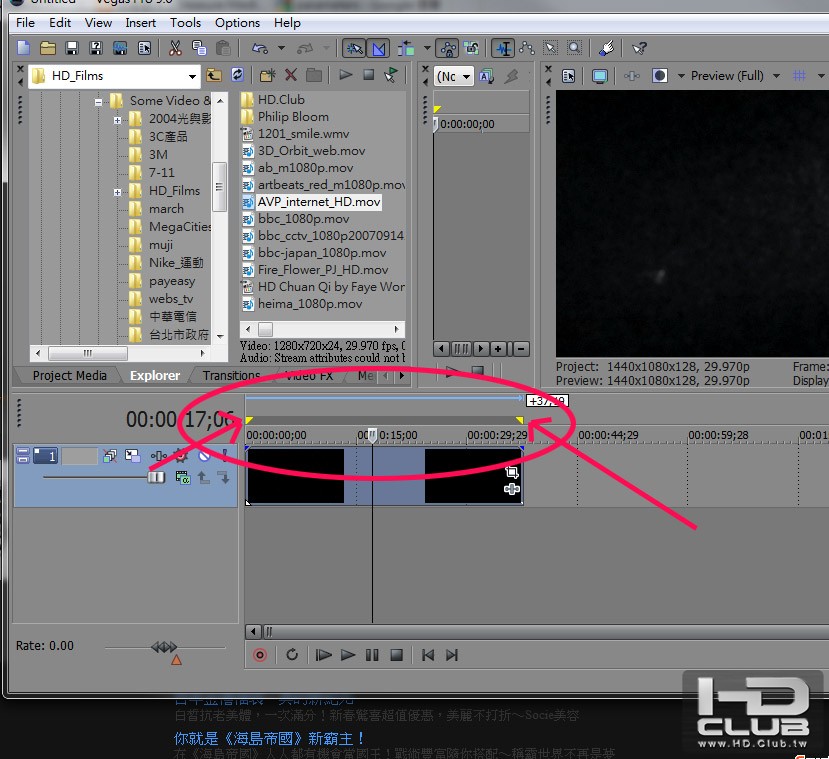Toggle Automatic Crossfades button
The width and height of the screenshot is (829, 759).
379,49
